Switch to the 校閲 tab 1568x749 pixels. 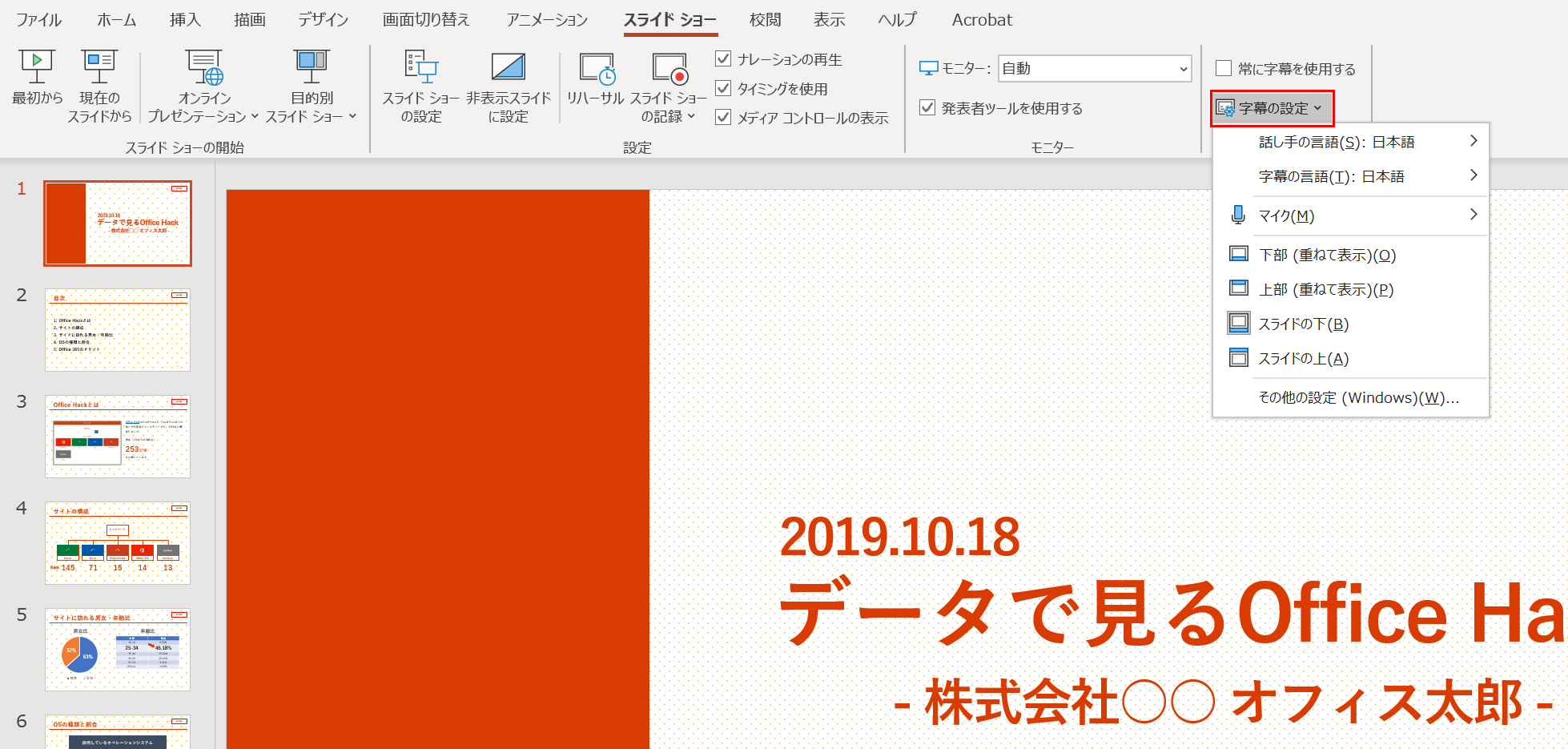pyautogui.click(x=765, y=20)
